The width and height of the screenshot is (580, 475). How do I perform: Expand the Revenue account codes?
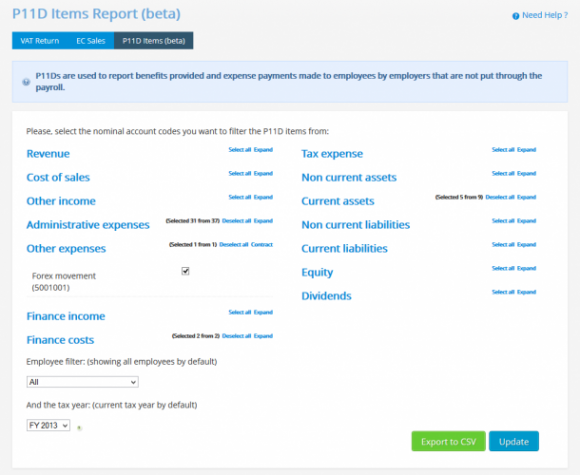pos(263,149)
